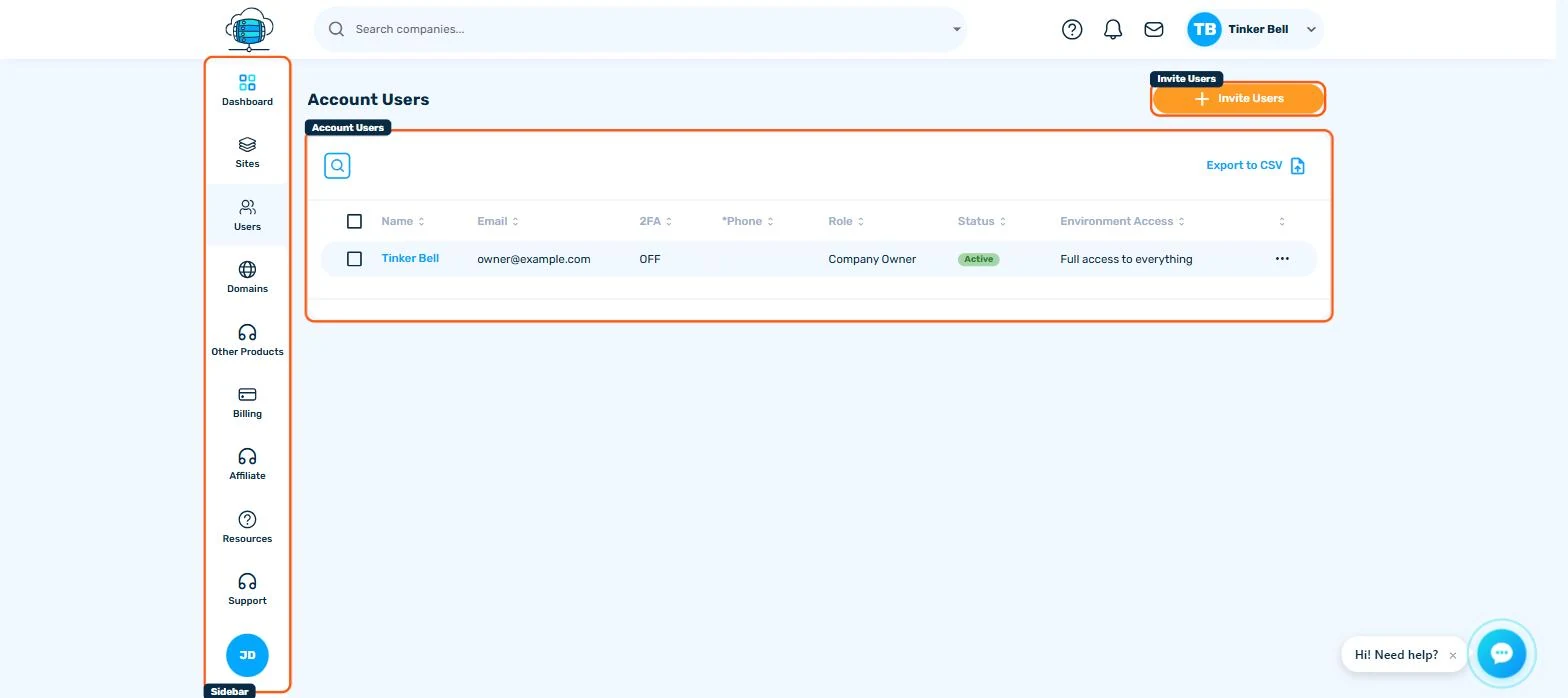Click the last column sort arrows
The image size is (1568, 698).
(1282, 221)
